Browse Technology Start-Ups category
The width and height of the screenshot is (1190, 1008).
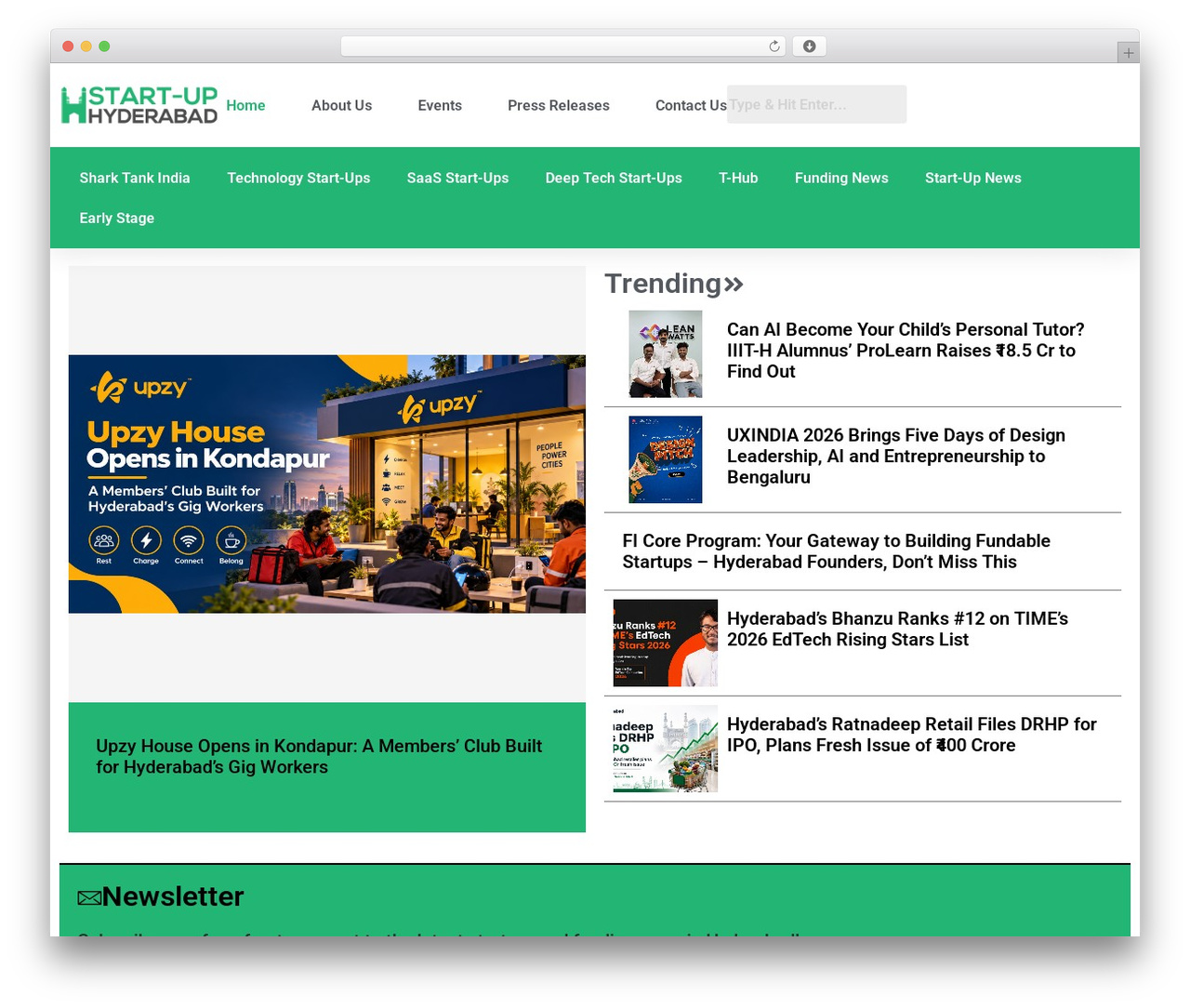(298, 178)
